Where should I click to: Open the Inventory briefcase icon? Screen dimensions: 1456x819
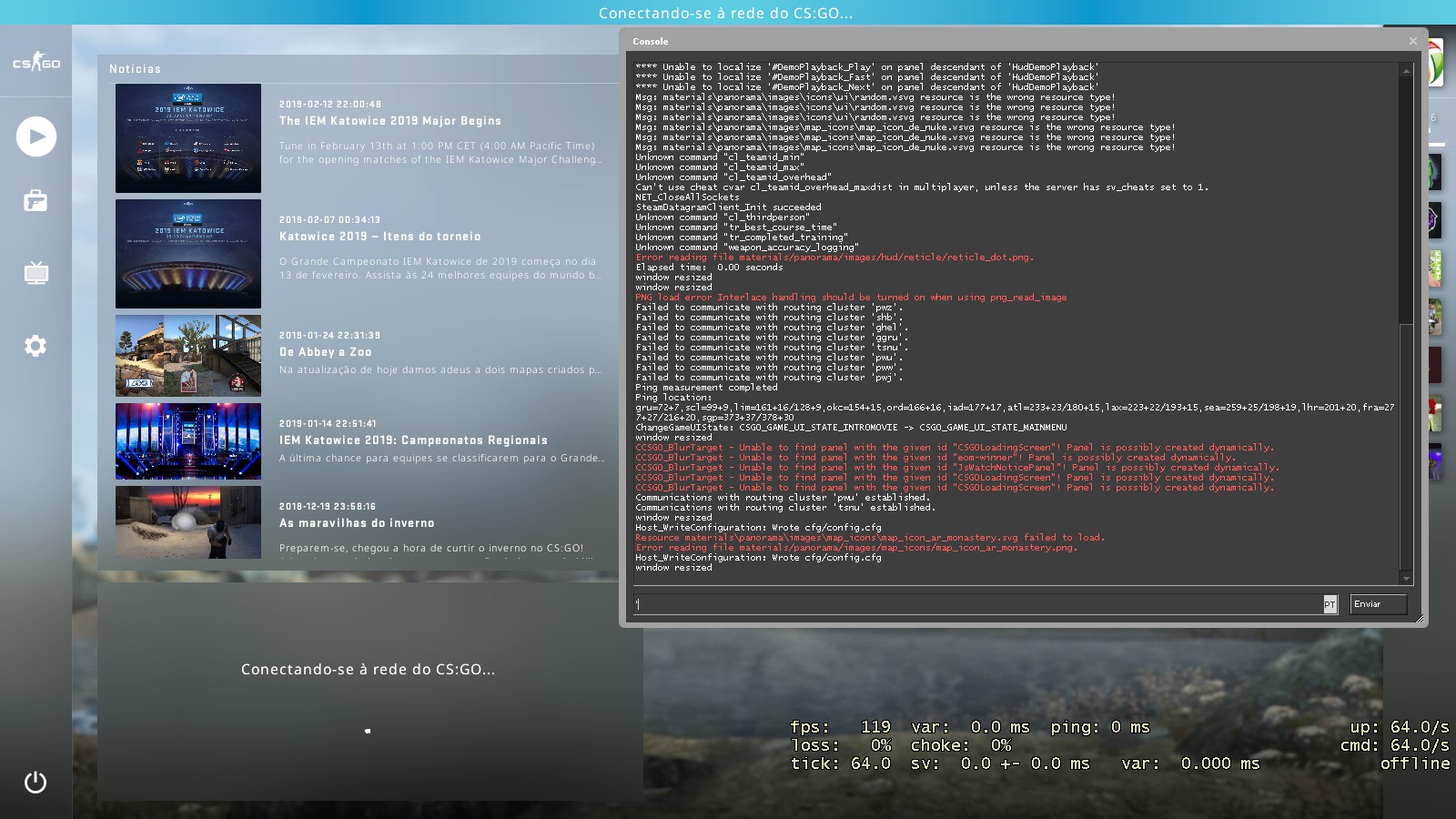tap(35, 200)
